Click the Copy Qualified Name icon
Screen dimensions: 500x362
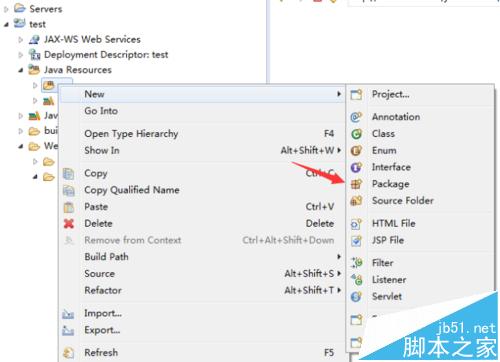68,190
